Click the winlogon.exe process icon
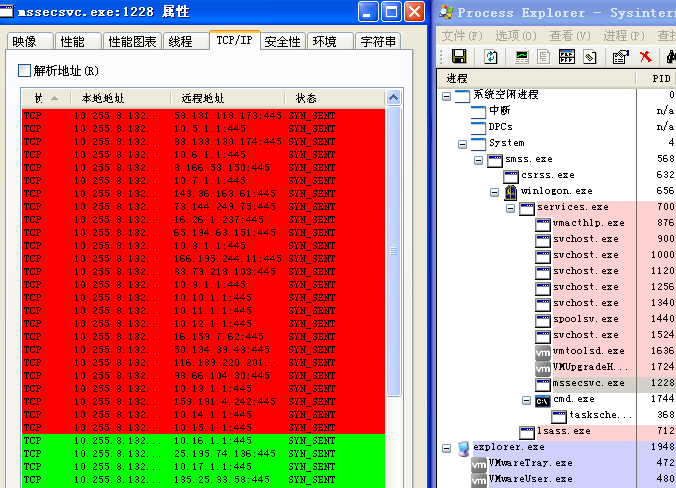Image resolution: width=676 pixels, height=488 pixels. click(511, 191)
